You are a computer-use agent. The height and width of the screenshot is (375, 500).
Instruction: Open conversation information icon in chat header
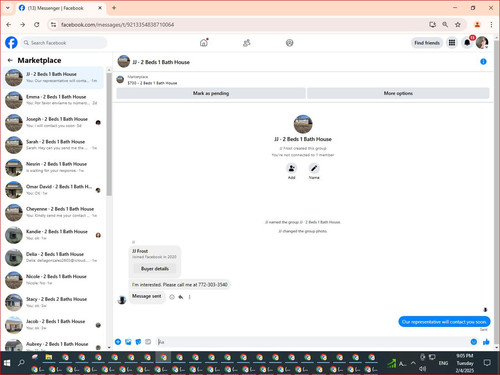coord(483,62)
